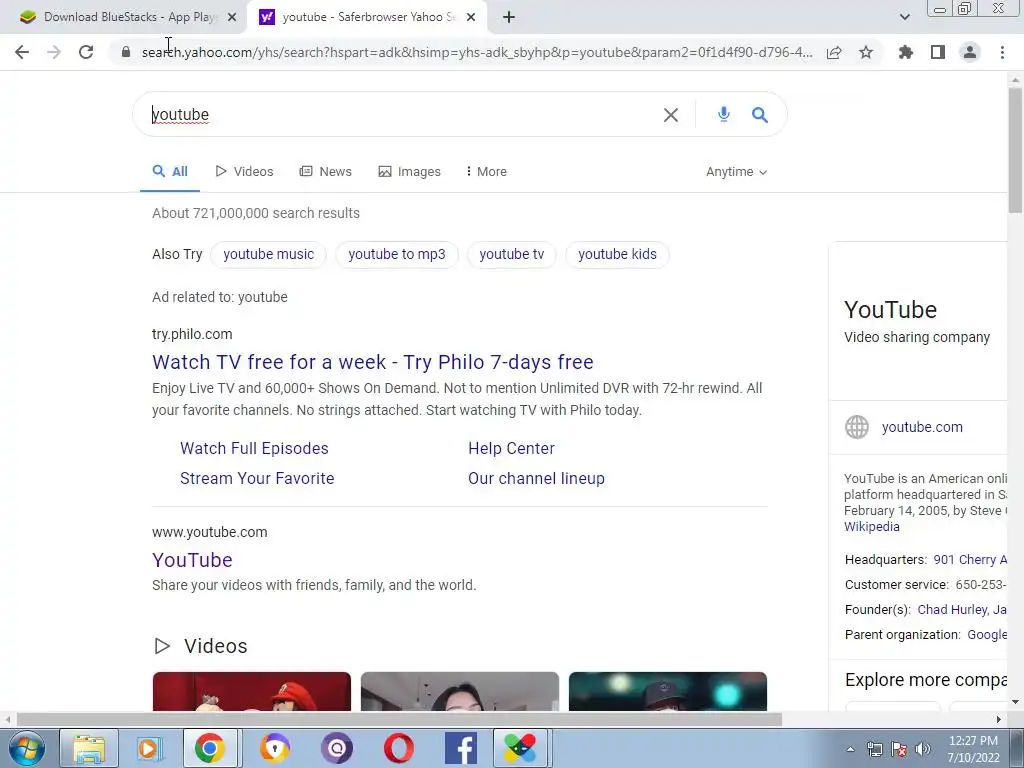
Task: Switch to Images results tab
Action: [409, 172]
